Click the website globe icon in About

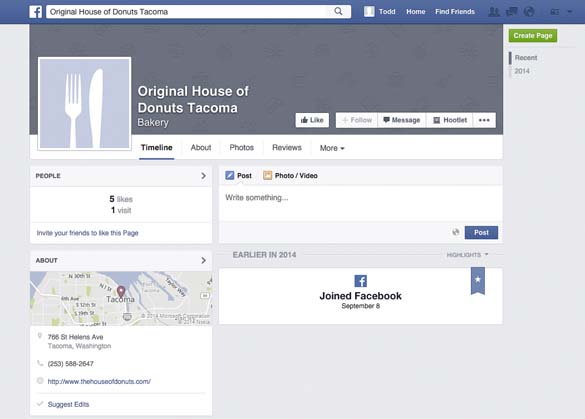[40, 381]
